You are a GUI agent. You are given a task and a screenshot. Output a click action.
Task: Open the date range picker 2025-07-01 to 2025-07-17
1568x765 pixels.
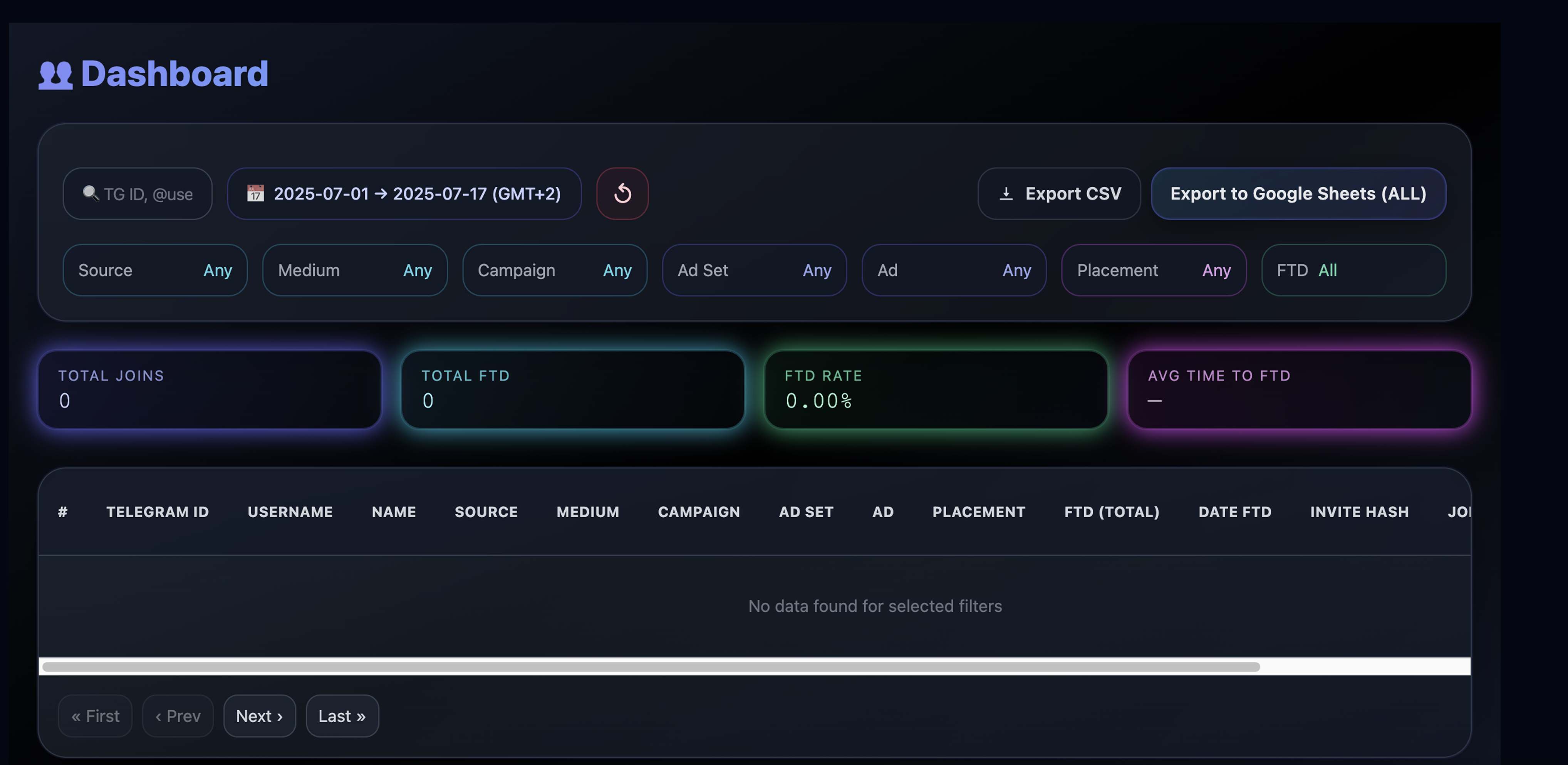pyautogui.click(x=404, y=193)
